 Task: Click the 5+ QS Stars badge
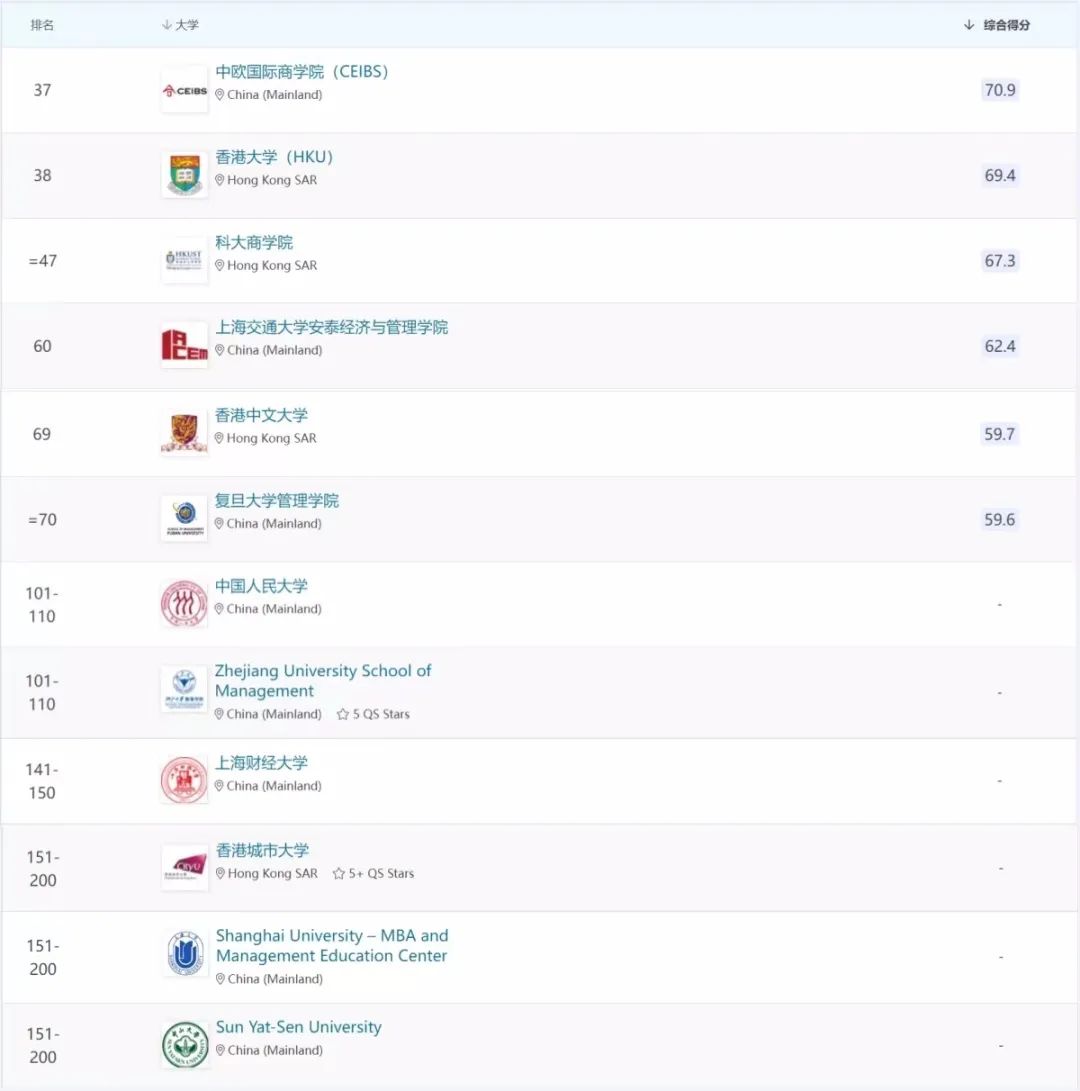pyautogui.click(x=374, y=873)
